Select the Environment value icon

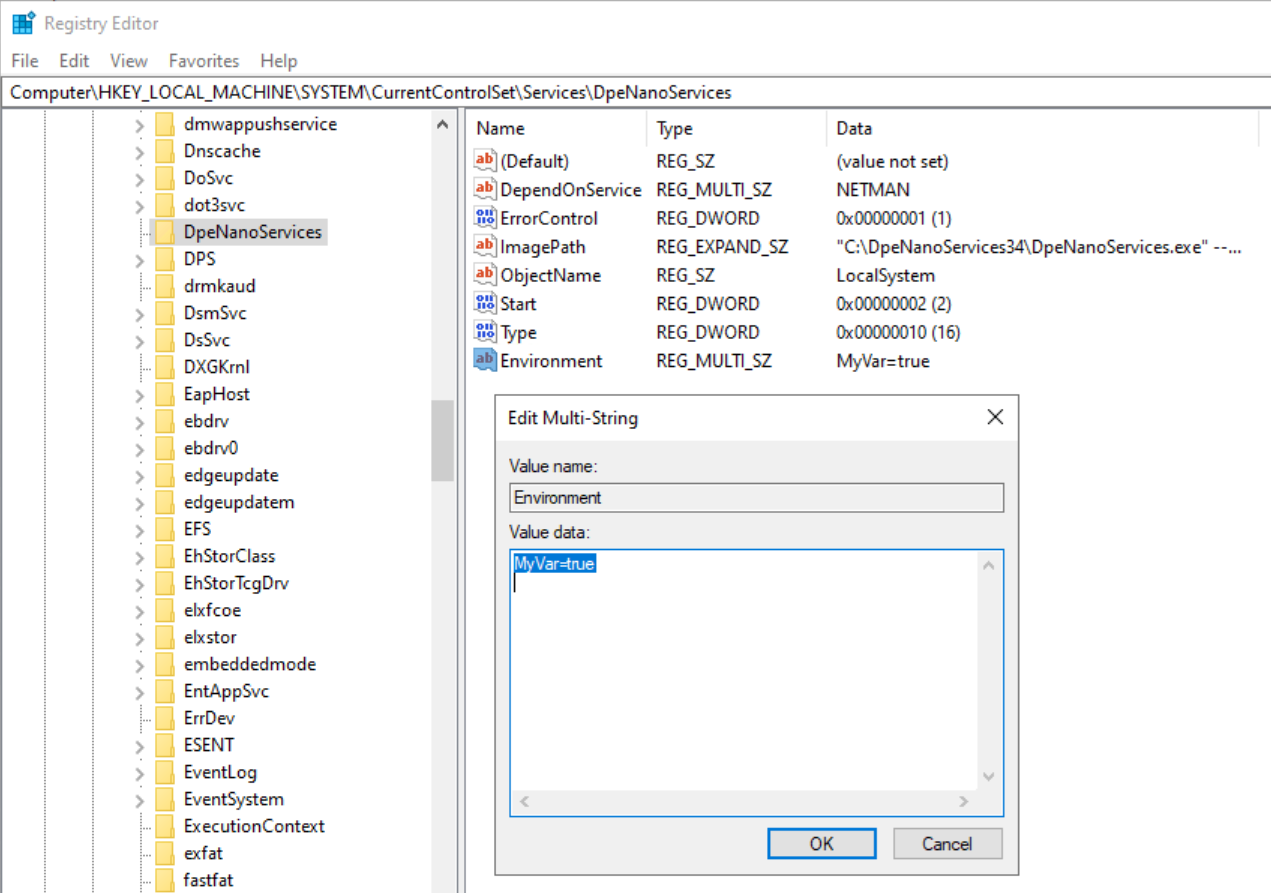(x=485, y=360)
